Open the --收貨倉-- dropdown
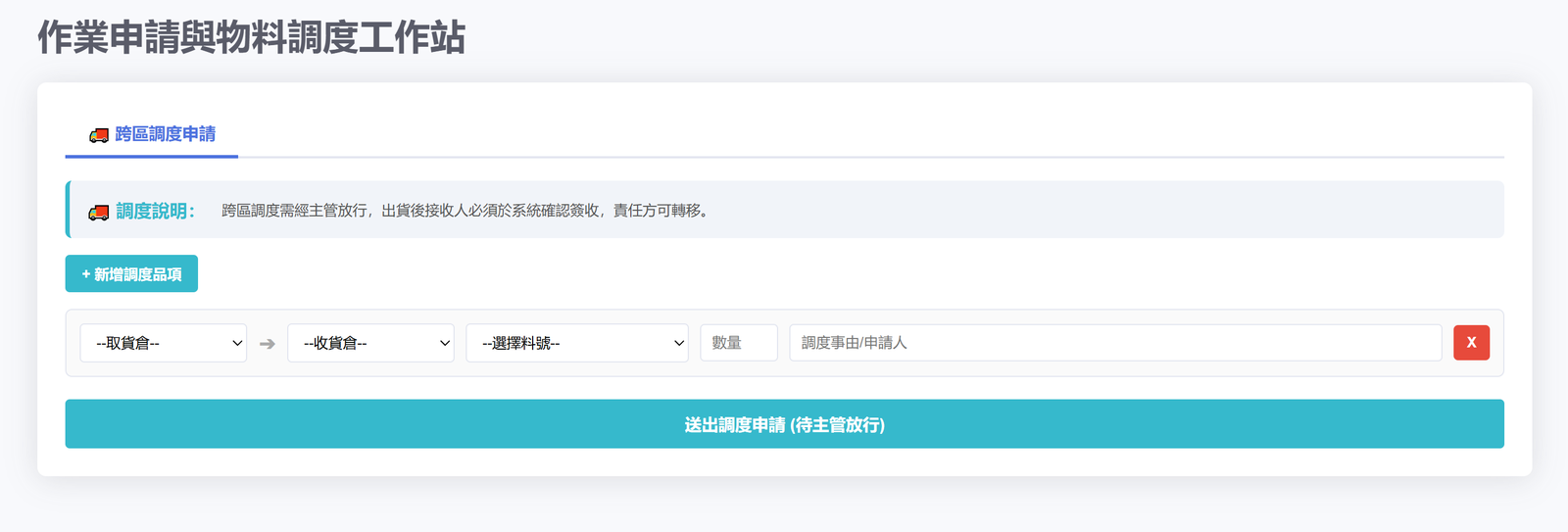Image resolution: width=1568 pixels, height=532 pixels. click(370, 343)
